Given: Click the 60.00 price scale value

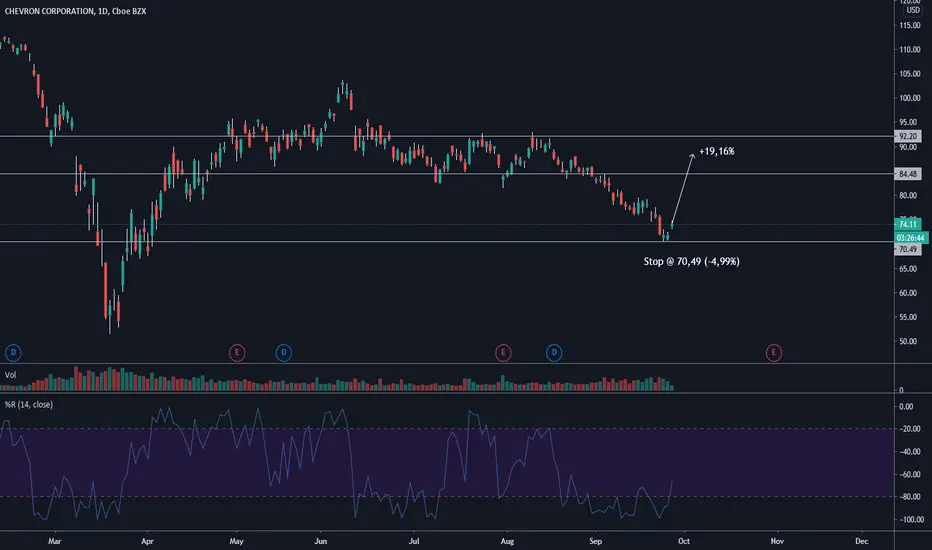Looking at the screenshot, I should coord(908,293).
